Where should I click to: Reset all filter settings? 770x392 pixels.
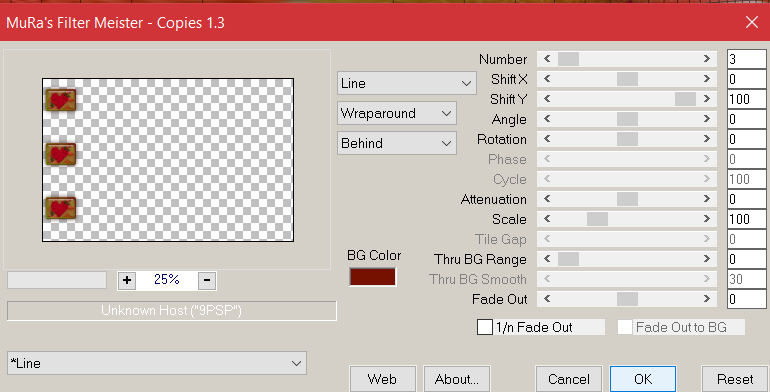pos(735,379)
